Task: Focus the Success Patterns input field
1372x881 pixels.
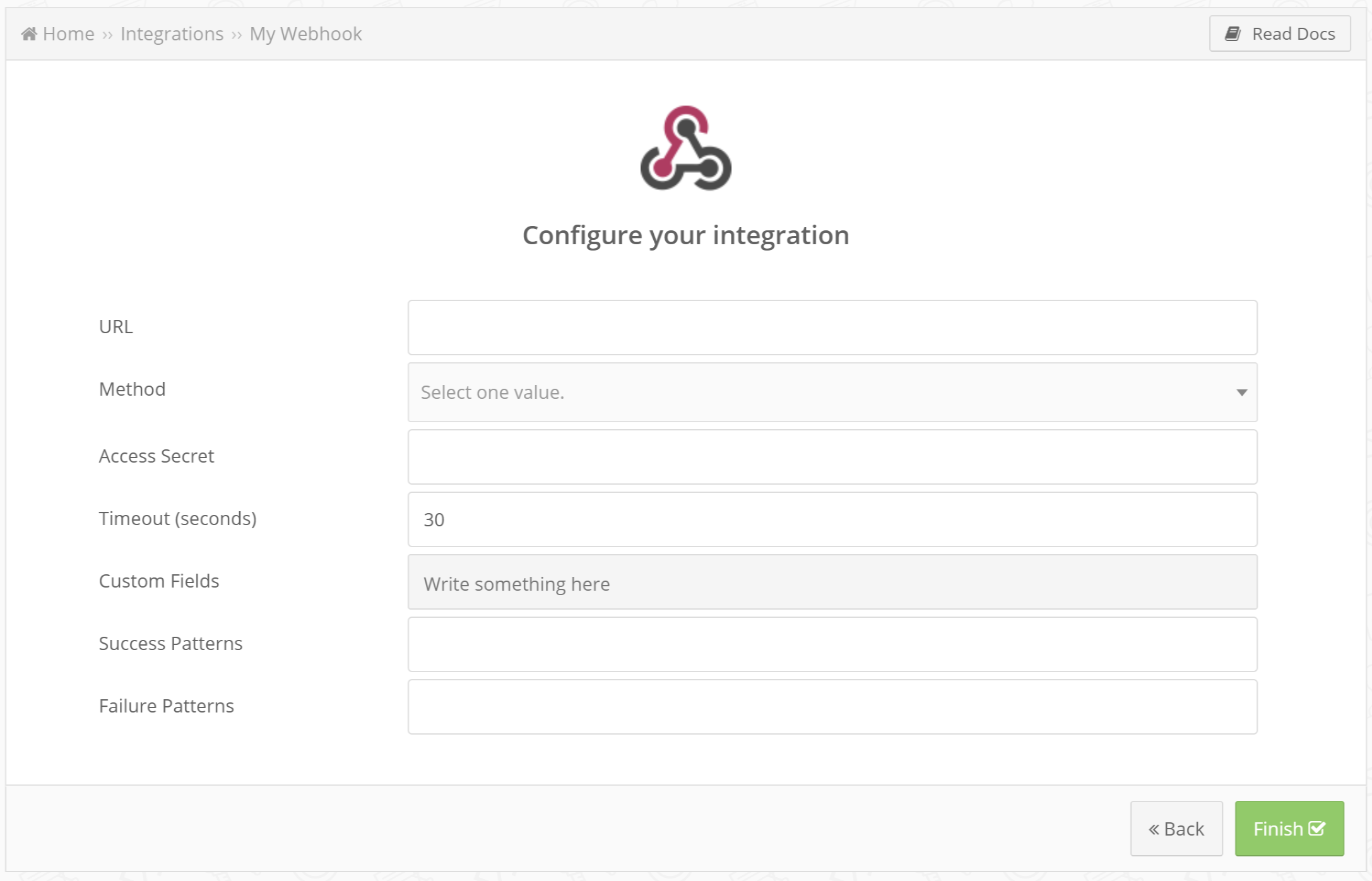Action: (832, 644)
